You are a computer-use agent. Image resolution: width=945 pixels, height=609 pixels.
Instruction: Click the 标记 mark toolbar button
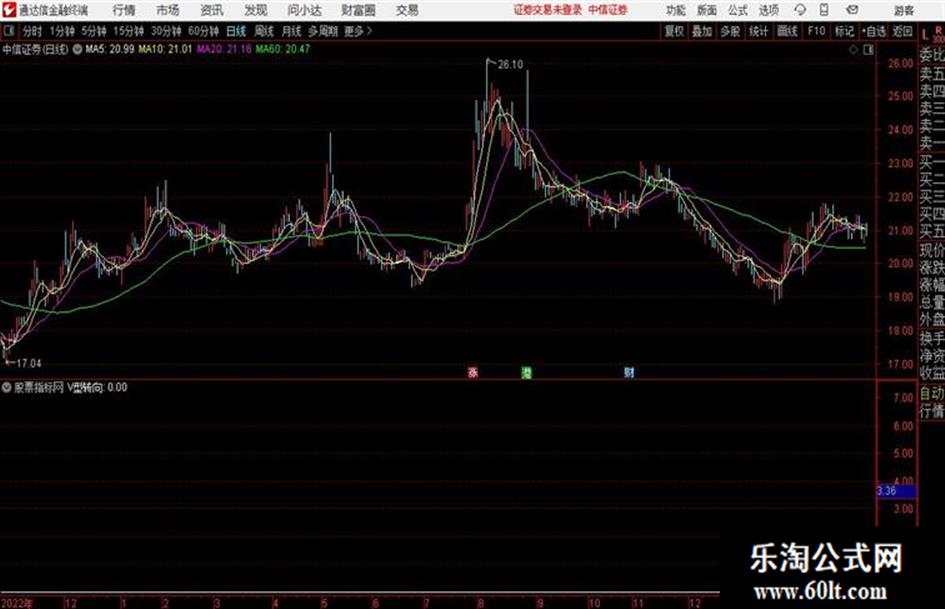pos(844,31)
